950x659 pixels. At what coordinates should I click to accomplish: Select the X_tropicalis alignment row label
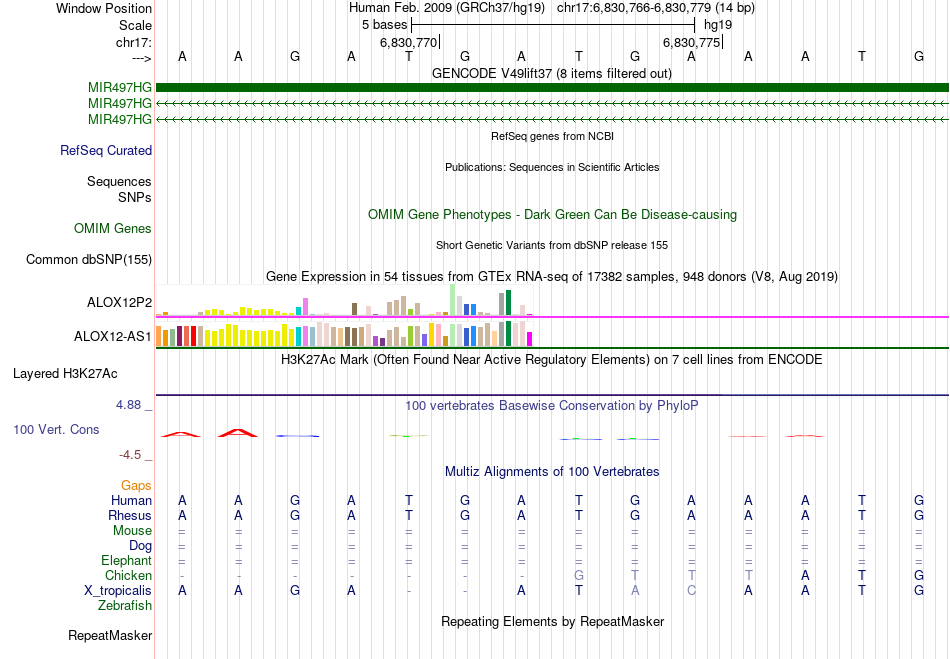pos(118,591)
